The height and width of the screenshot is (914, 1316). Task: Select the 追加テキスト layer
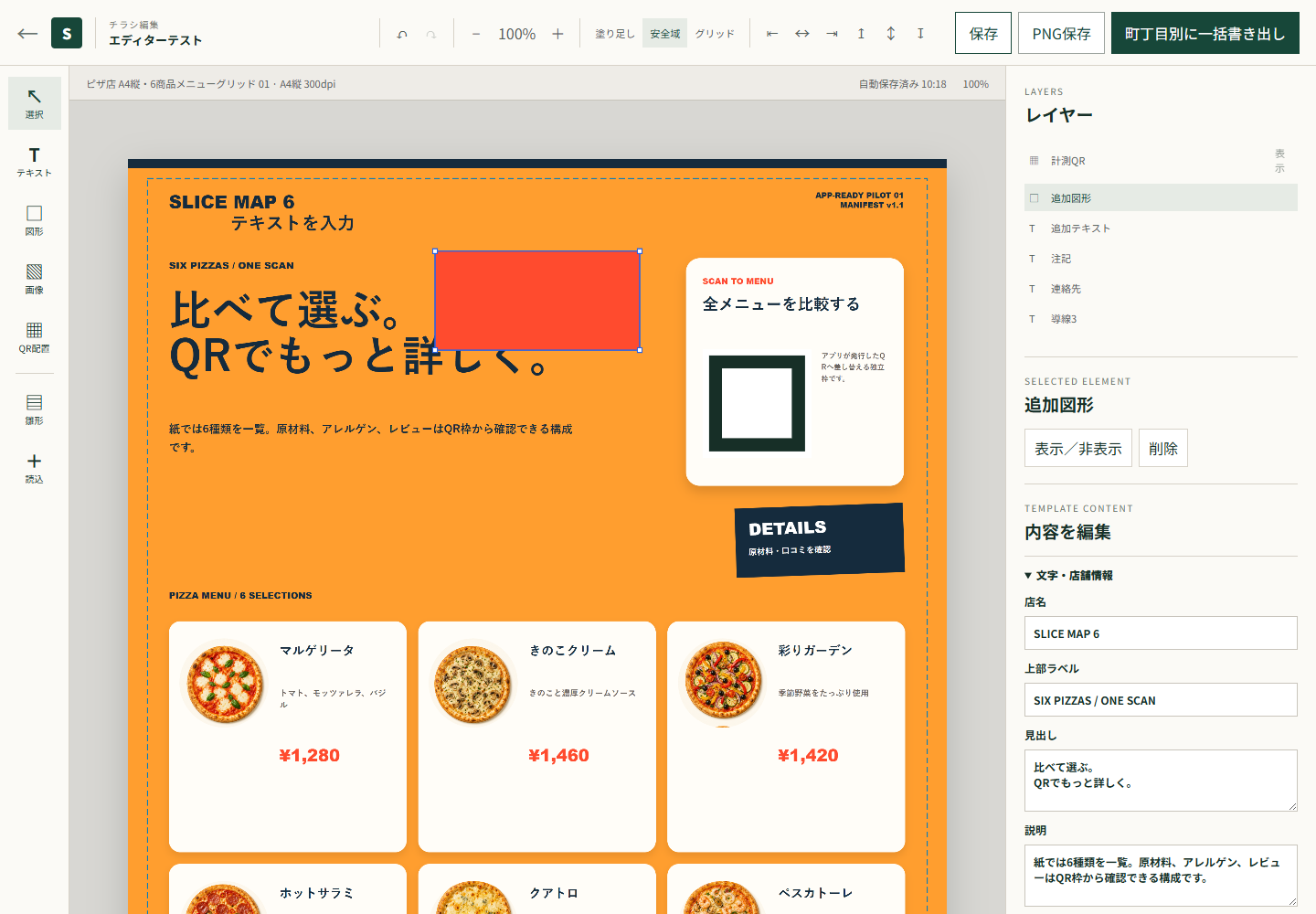point(1161,228)
